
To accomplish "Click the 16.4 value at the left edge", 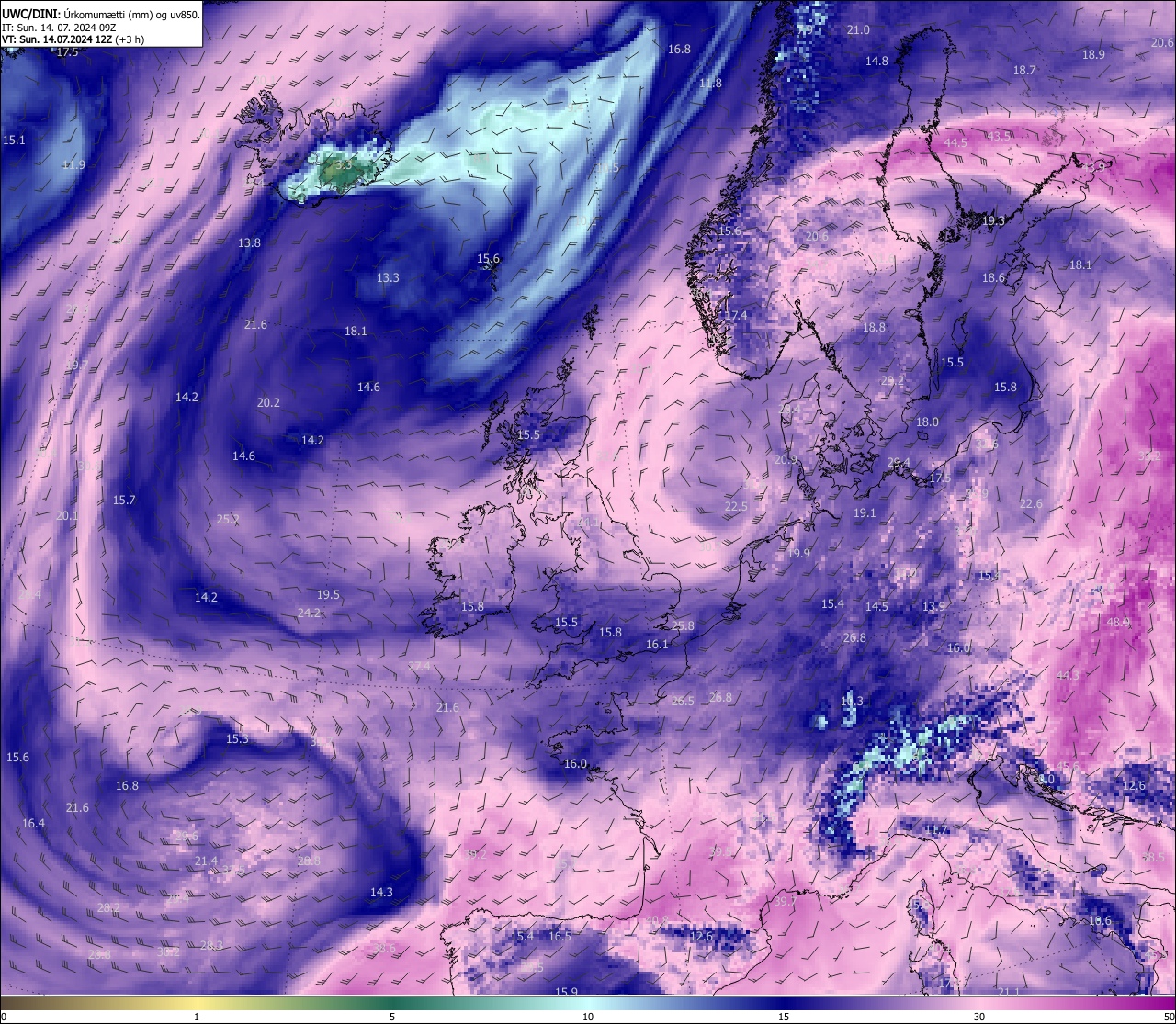I will point(33,824).
